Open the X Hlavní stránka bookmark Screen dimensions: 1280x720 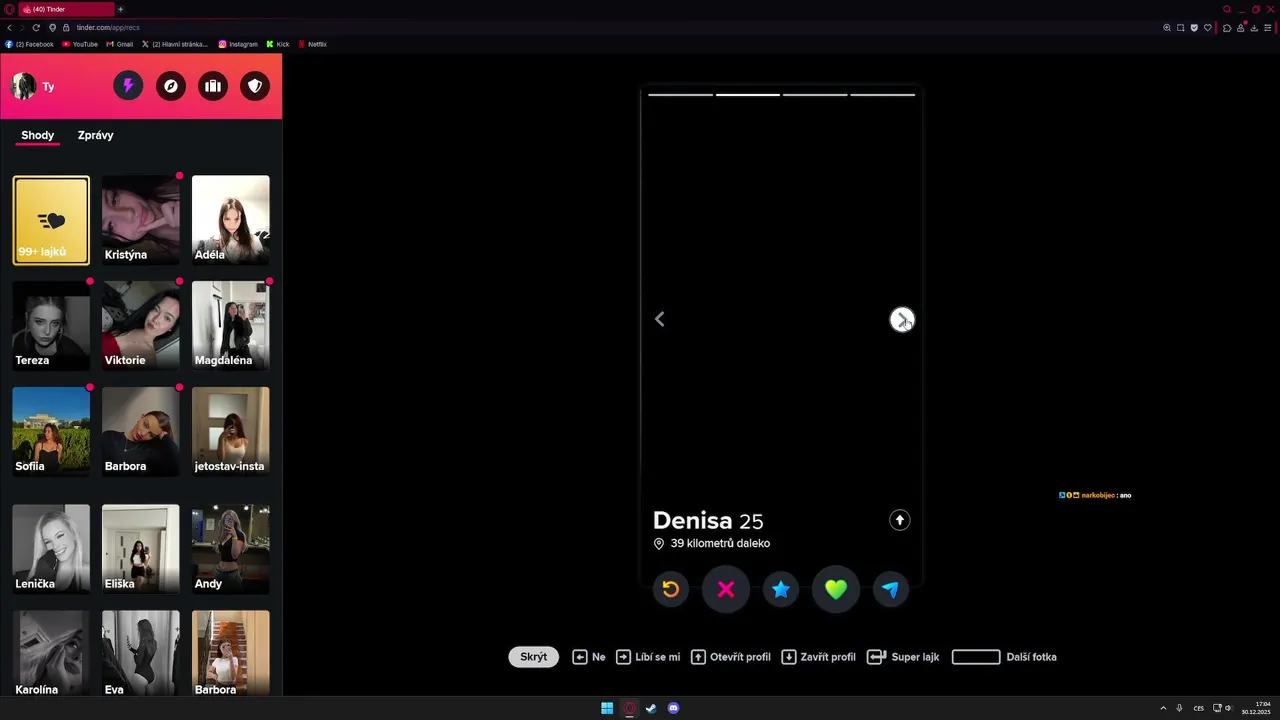175,44
